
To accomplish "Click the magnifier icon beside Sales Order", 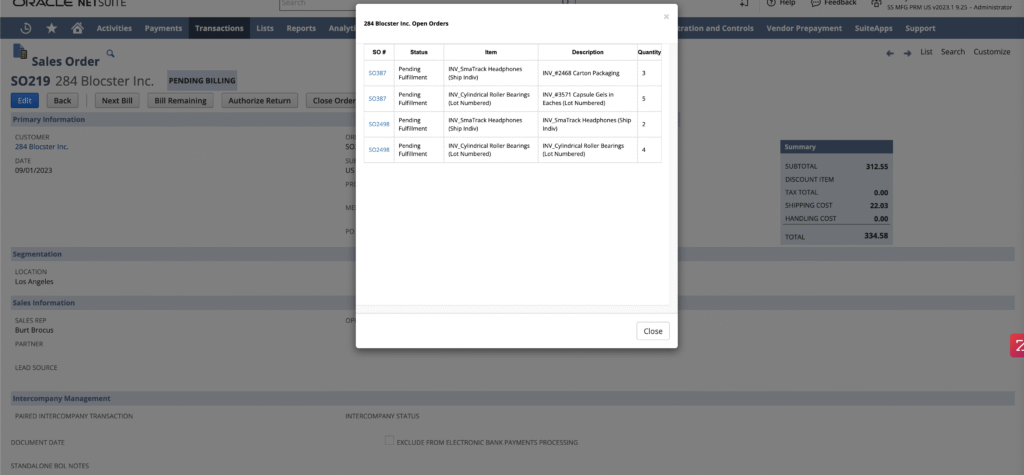I will (111, 53).
